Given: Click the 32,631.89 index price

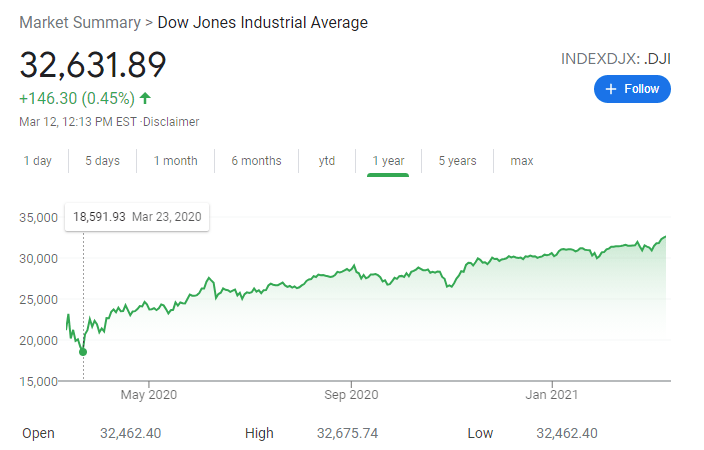Looking at the screenshot, I should point(93,64).
